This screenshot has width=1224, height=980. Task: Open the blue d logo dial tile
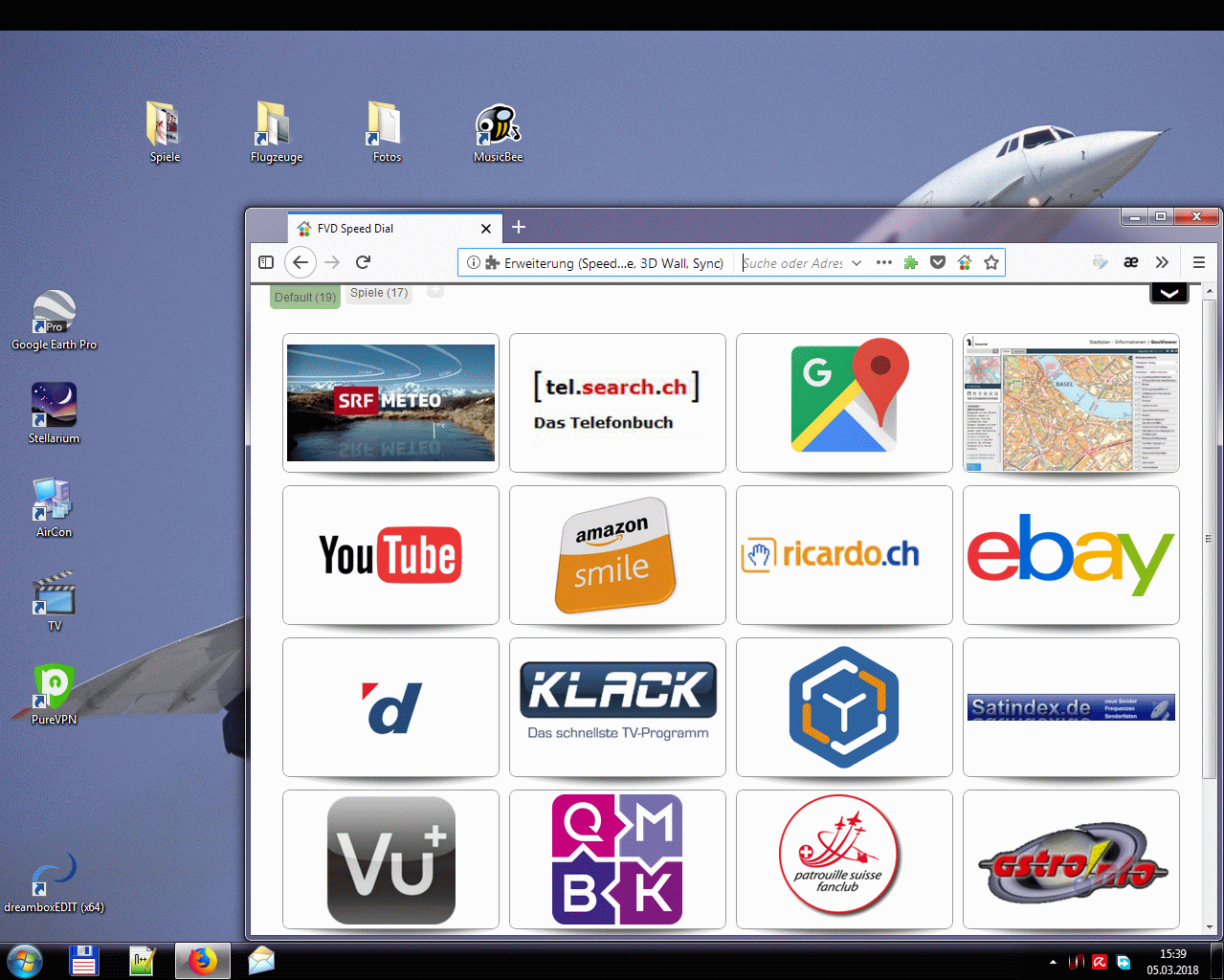390,707
